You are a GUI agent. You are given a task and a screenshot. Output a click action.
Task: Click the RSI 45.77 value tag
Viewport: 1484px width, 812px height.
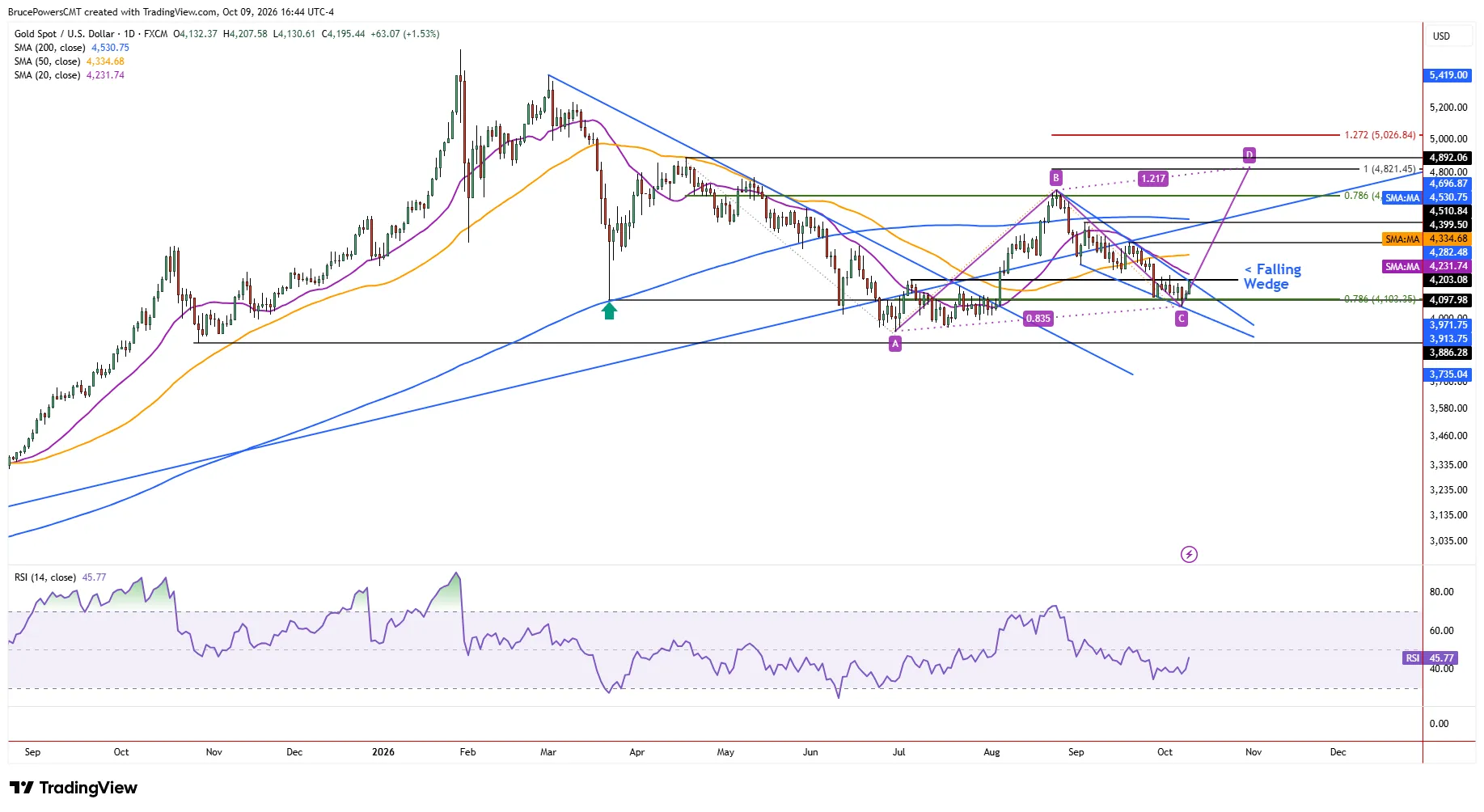[x=1430, y=658]
